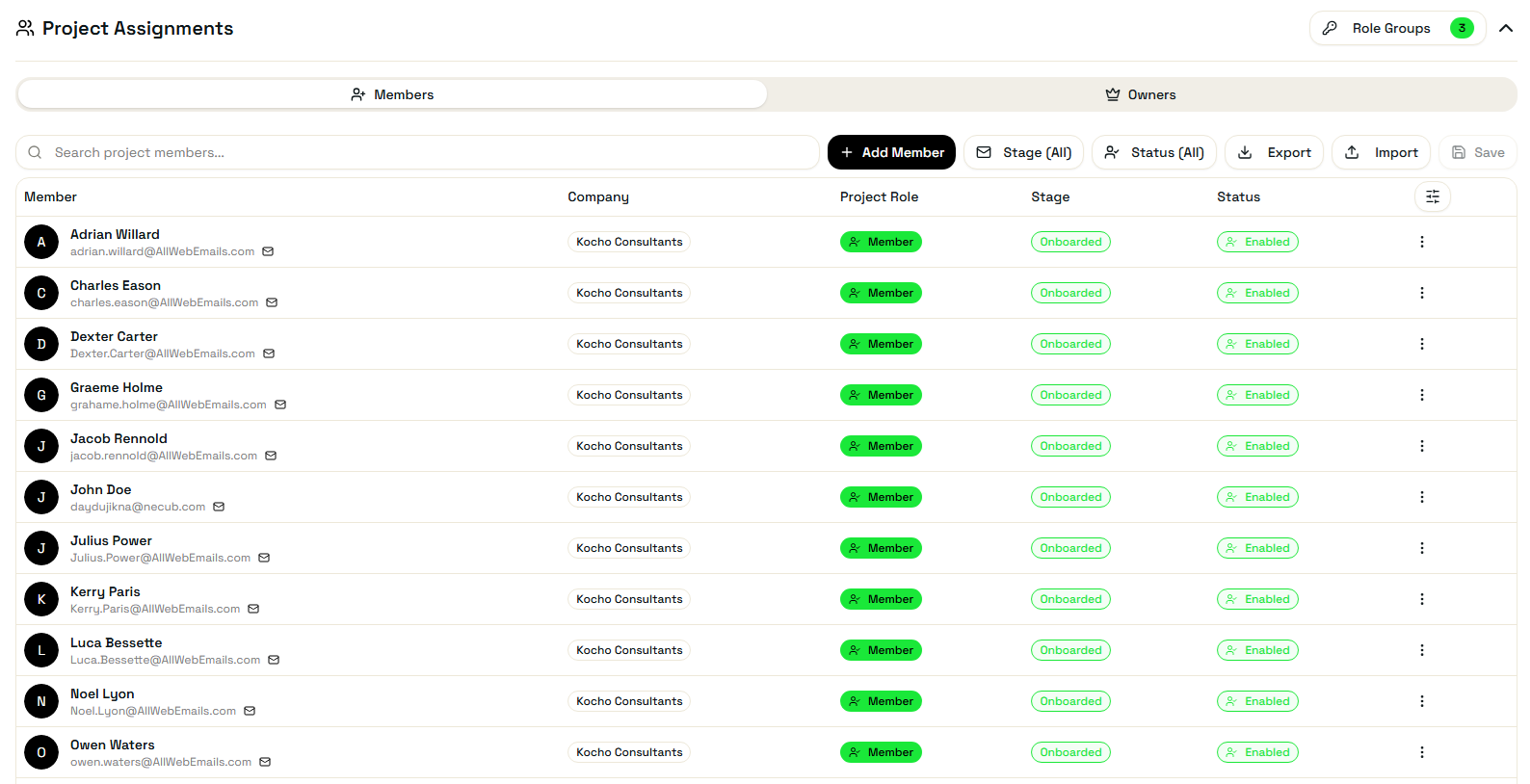Click the envelope icon beside jacob.rennold email
1530x784 pixels.
[271, 456]
